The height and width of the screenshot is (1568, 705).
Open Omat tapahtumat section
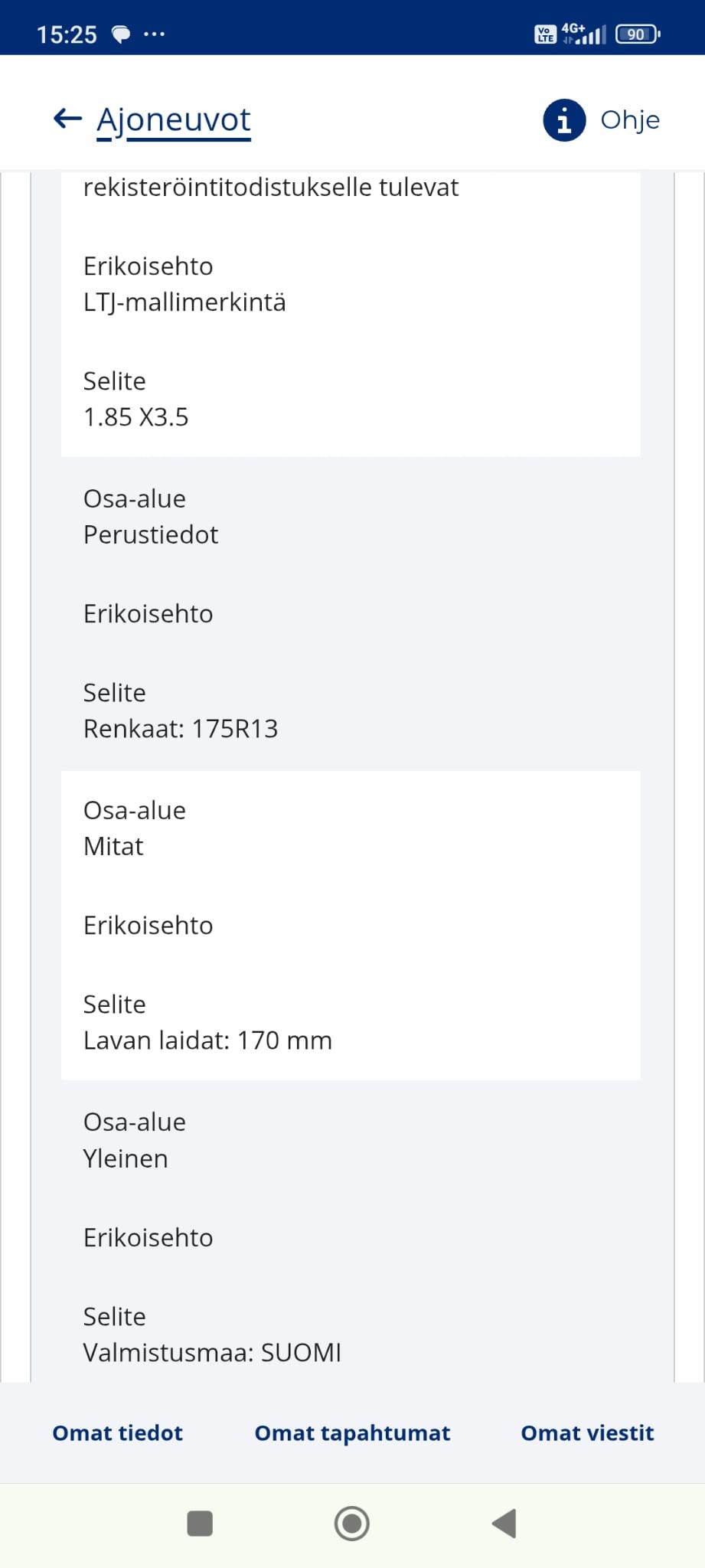(x=352, y=1432)
